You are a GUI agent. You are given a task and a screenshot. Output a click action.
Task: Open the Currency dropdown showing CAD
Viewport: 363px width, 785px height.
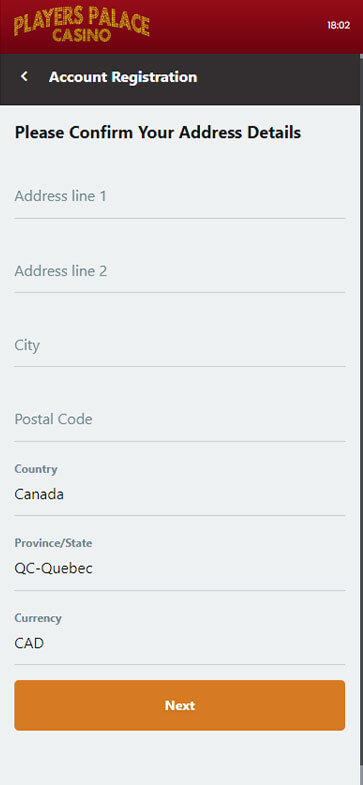(180, 638)
